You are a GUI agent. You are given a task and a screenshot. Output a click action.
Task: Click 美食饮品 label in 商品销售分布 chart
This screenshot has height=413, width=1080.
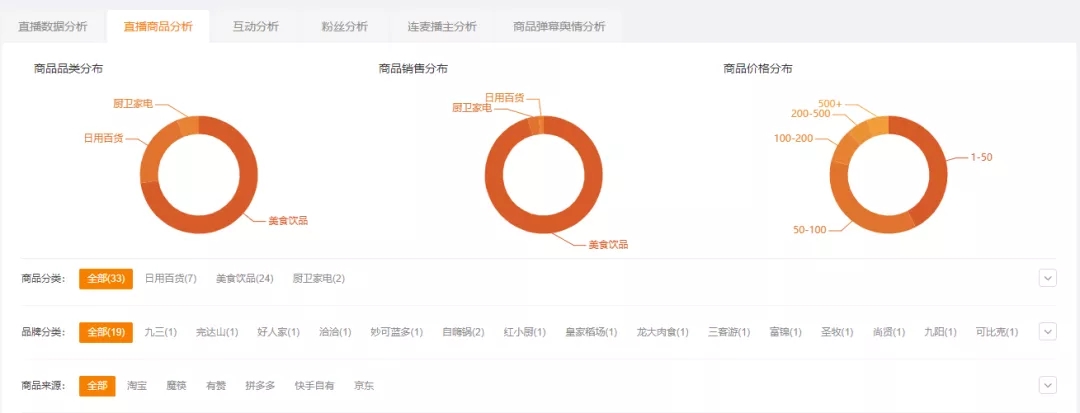[609, 244]
